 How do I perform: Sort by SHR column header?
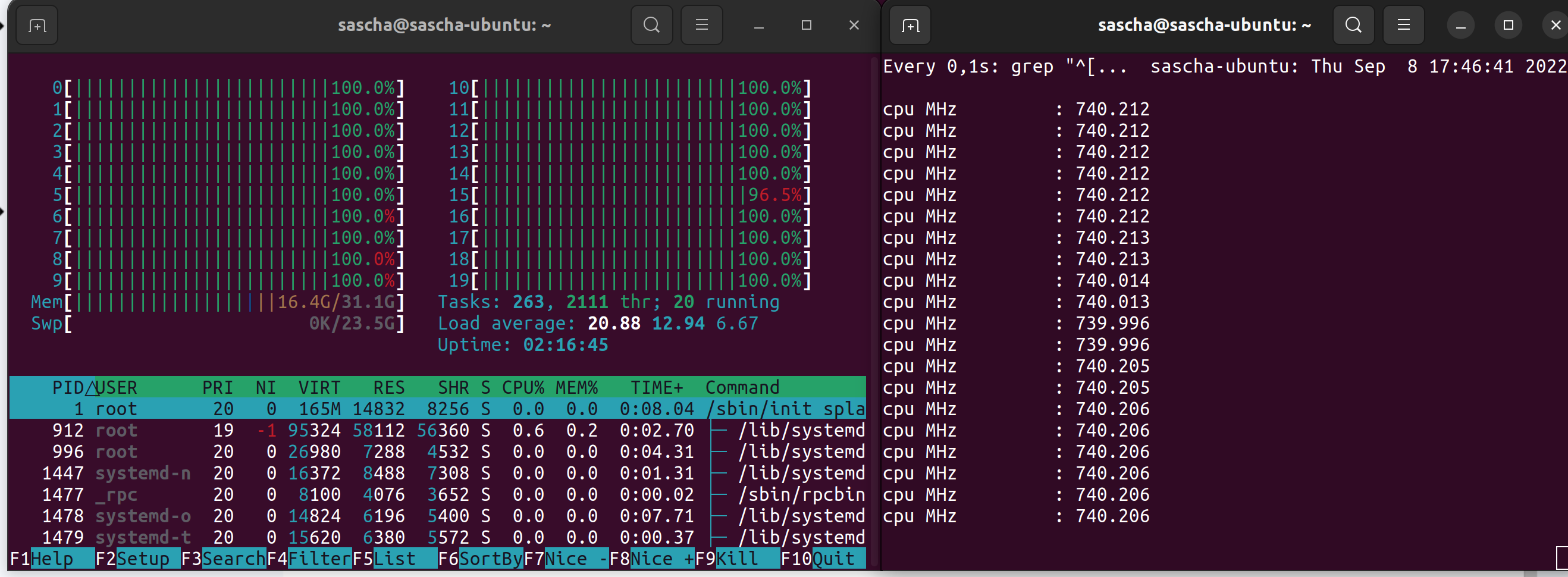(x=453, y=387)
